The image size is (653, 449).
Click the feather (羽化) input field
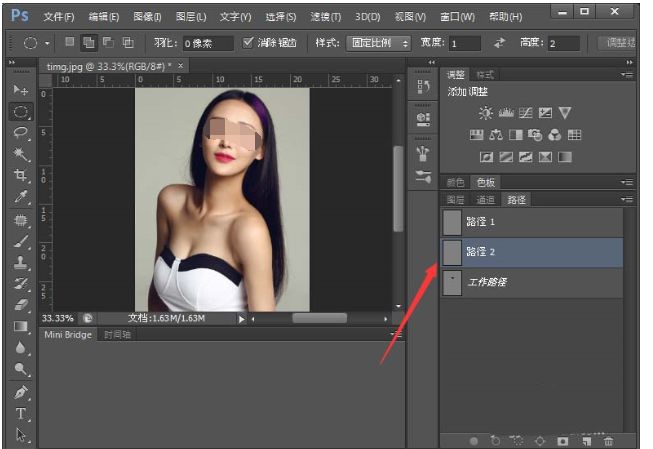tap(208, 43)
